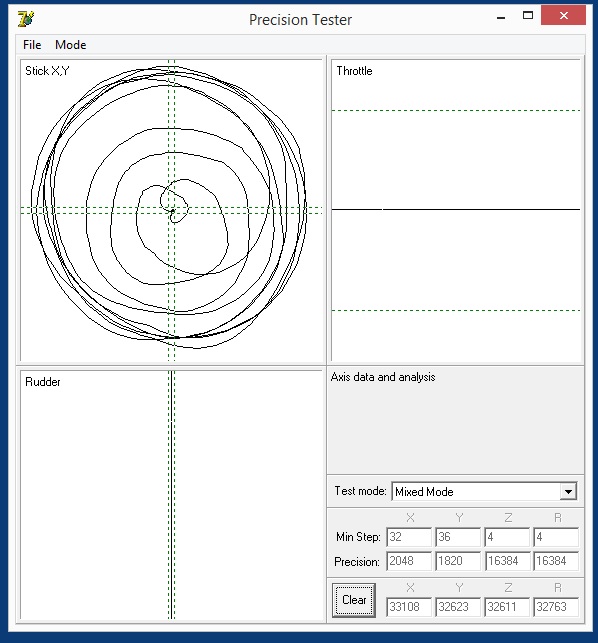Click the X Precision field showing 2048
The width and height of the screenshot is (598, 643).
pyautogui.click(x=409, y=561)
